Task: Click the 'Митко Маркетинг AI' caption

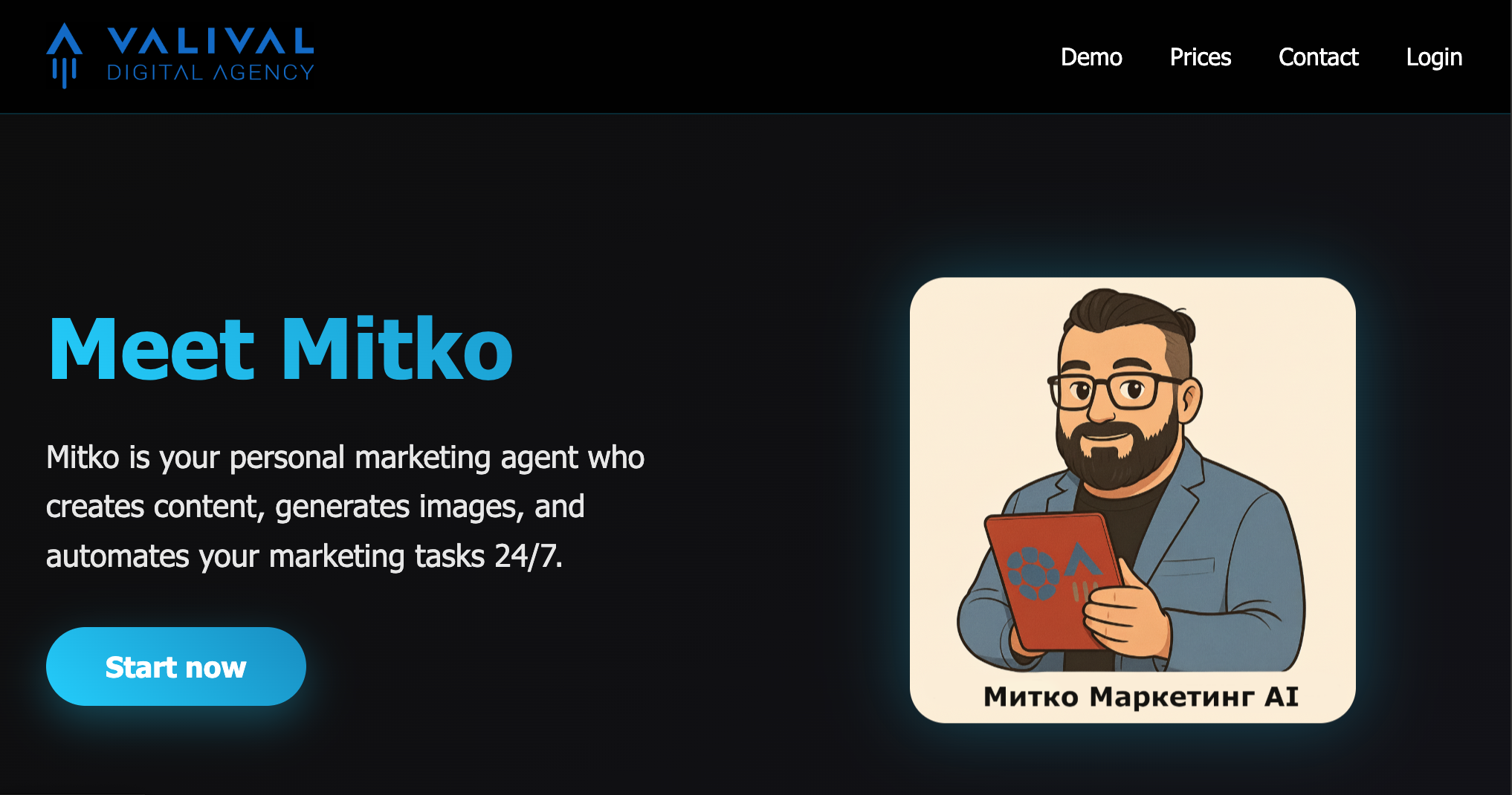Action: coord(1141,697)
